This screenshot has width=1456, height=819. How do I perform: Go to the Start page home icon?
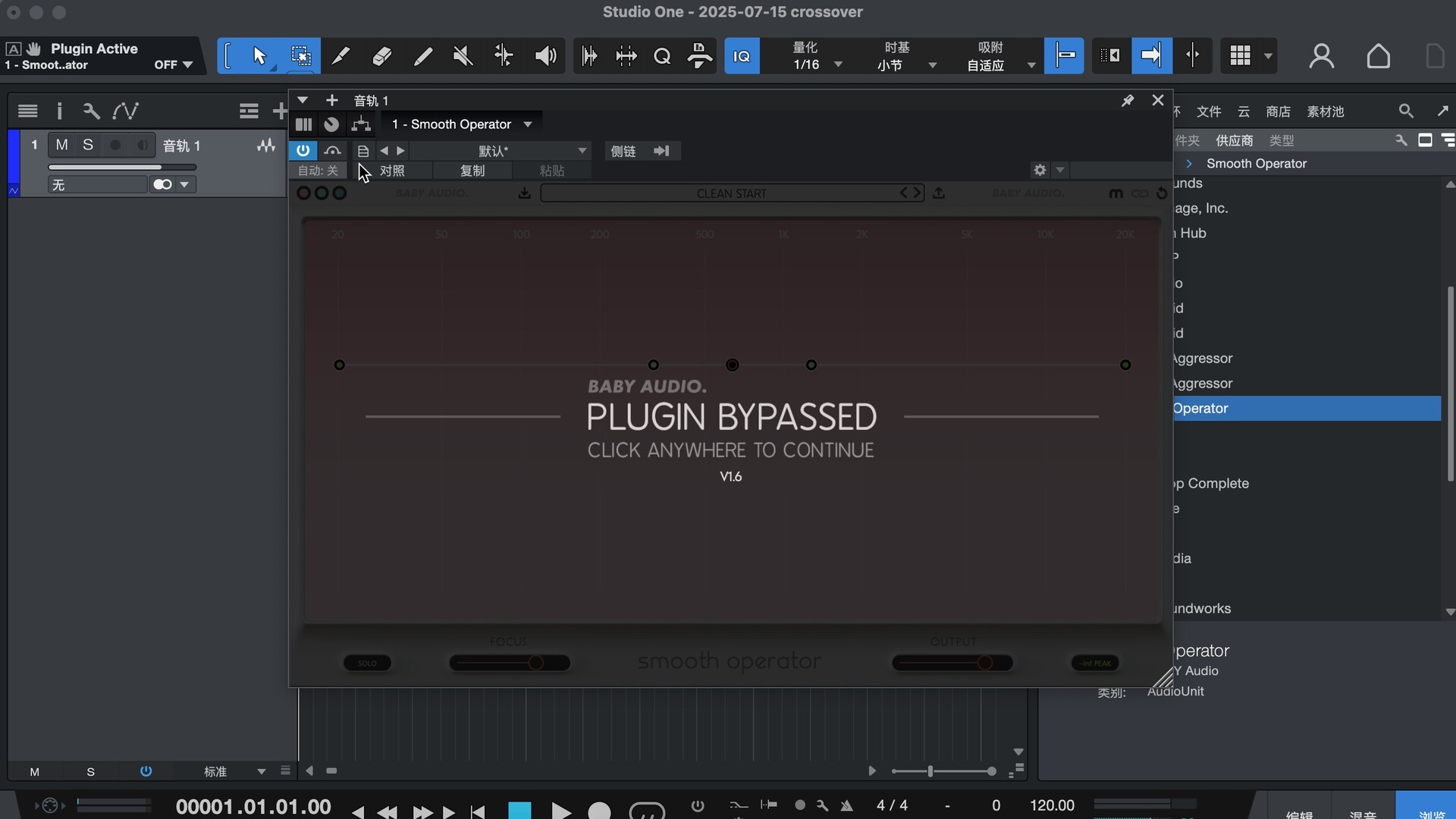coord(1378,56)
